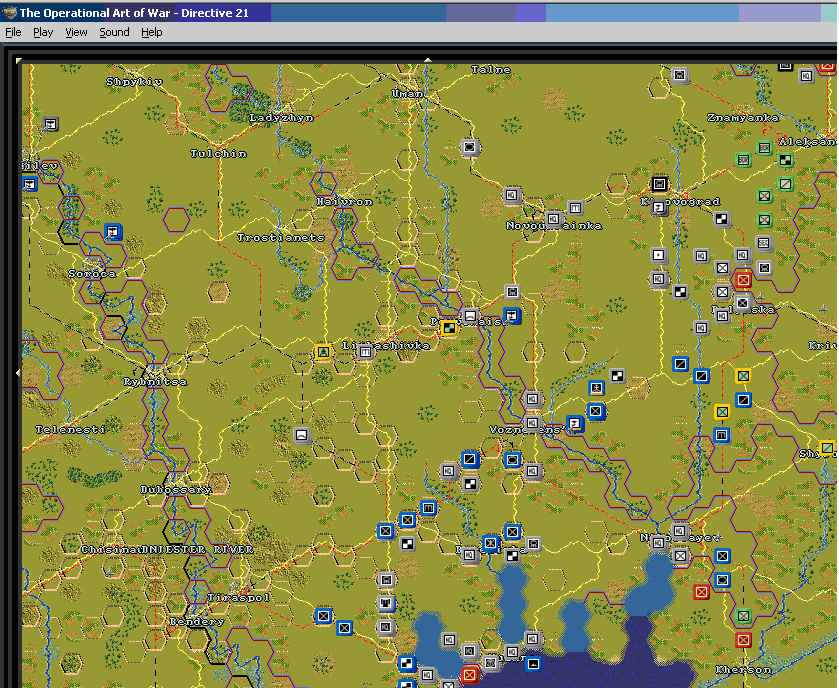The height and width of the screenshot is (688, 839).
Task: Click the map scroll-left arrow on the left border
Action: tap(18, 372)
